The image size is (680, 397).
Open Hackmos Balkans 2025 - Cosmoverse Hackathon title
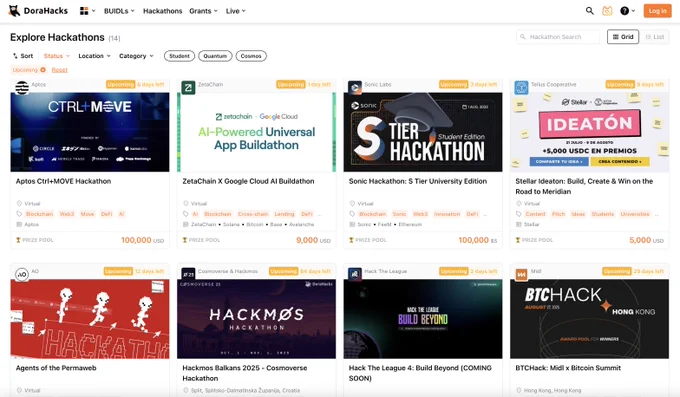coord(245,373)
